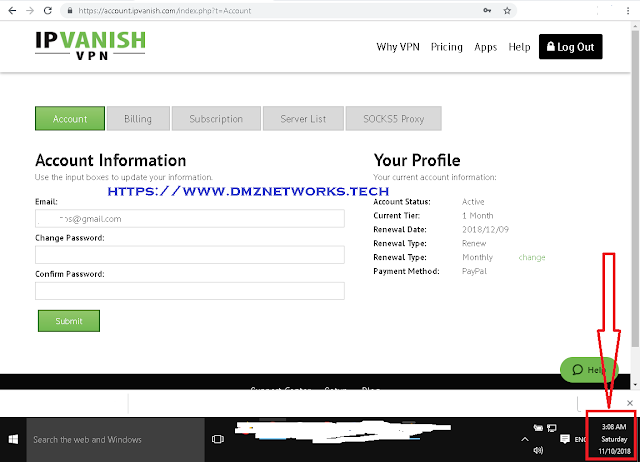Click the Renewal Date value 2018/12/09

tap(485, 229)
